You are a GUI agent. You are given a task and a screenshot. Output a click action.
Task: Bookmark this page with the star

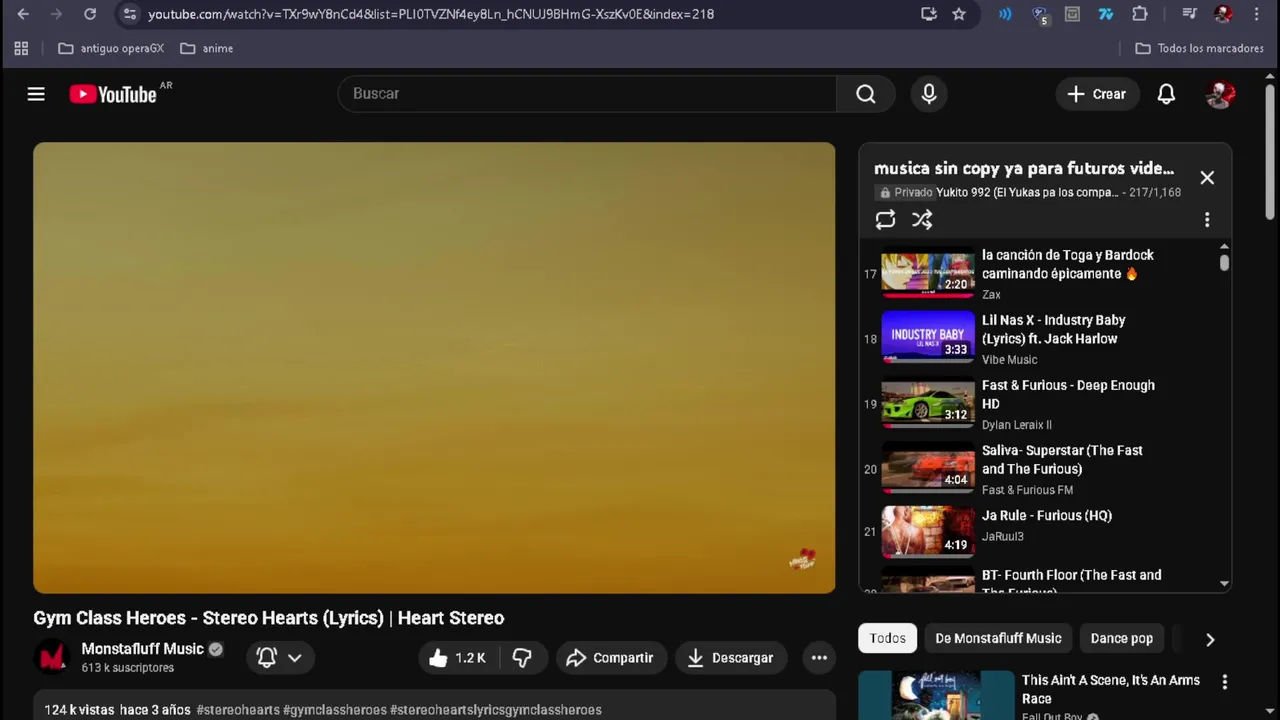(x=959, y=14)
